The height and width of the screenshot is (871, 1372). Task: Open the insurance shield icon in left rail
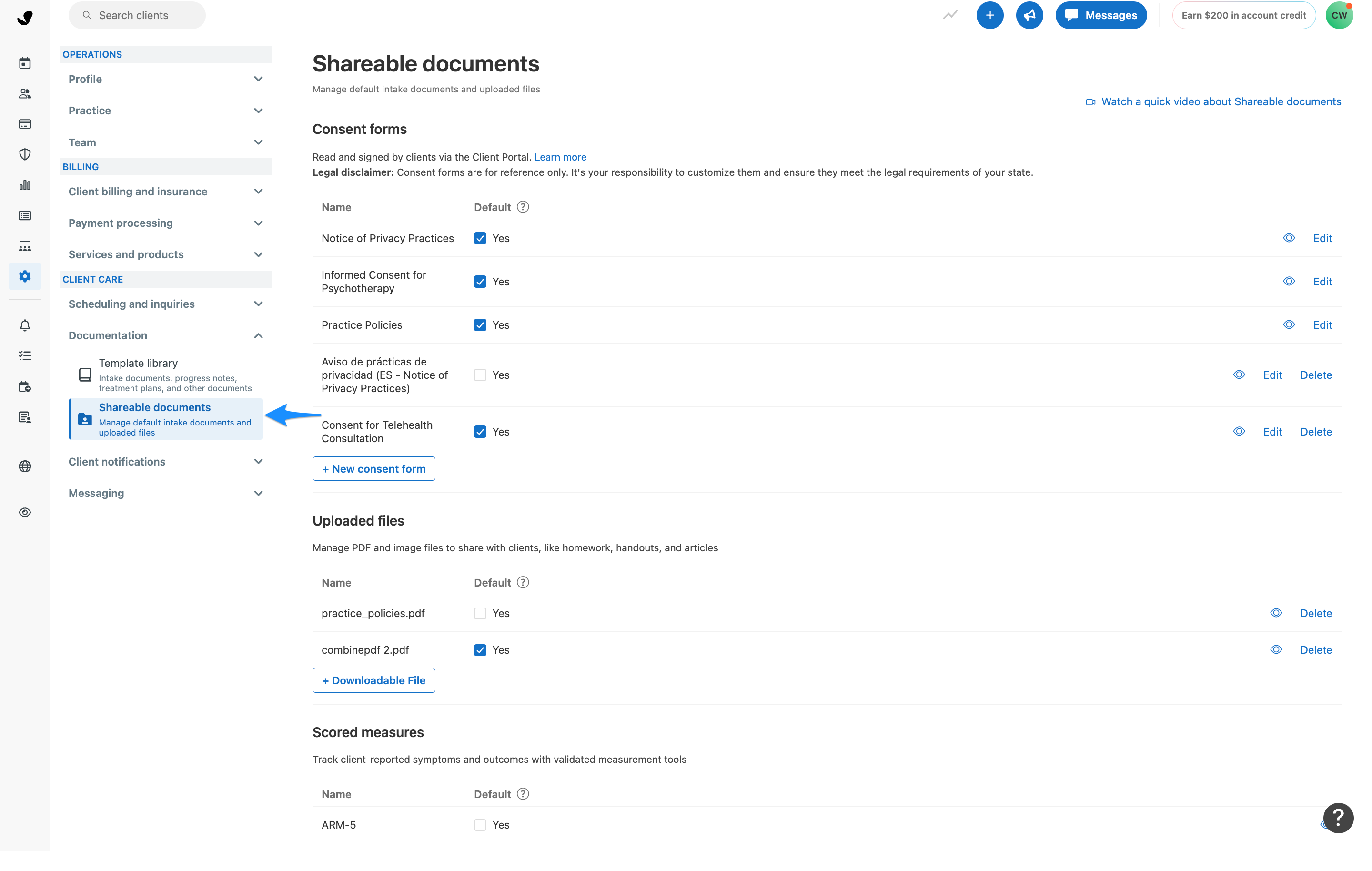[24, 154]
